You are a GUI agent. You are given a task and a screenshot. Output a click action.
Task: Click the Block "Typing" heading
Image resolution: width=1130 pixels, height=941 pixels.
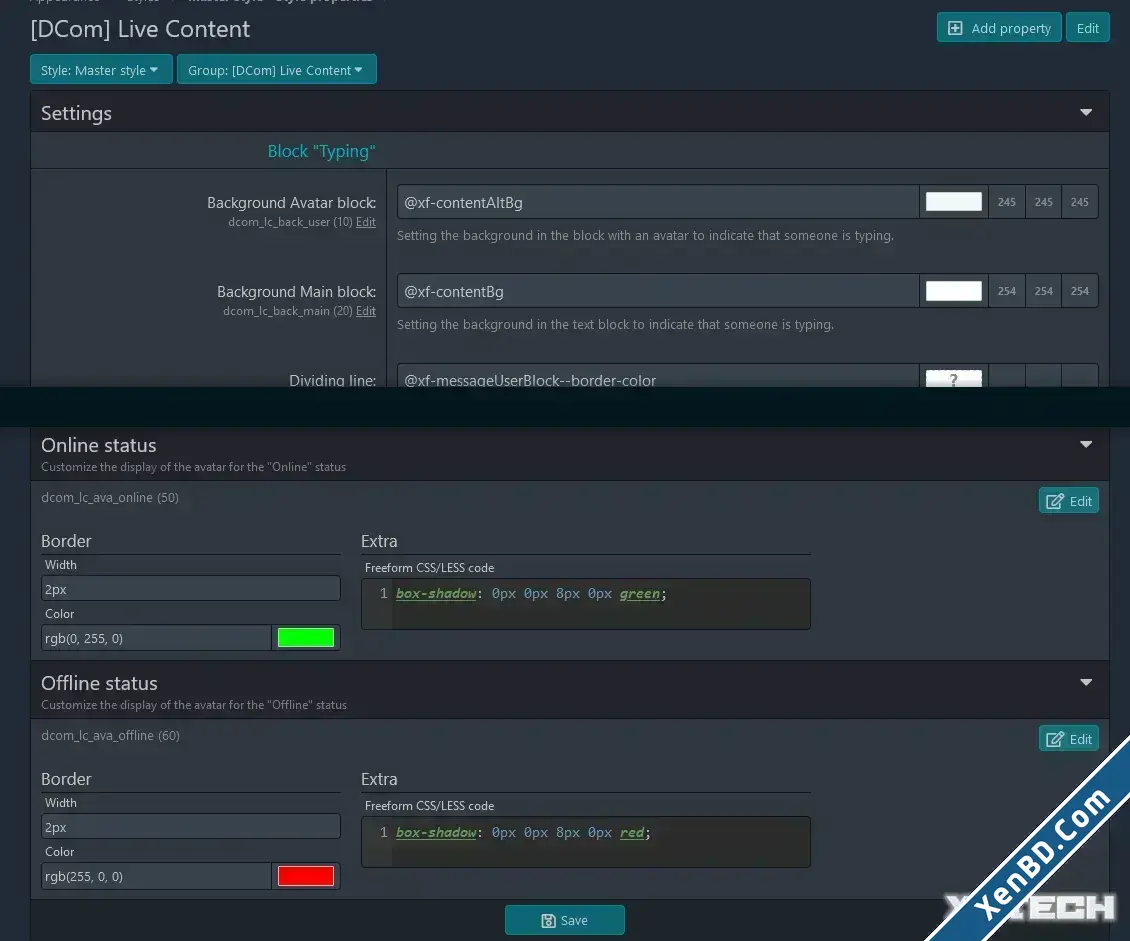(x=321, y=151)
